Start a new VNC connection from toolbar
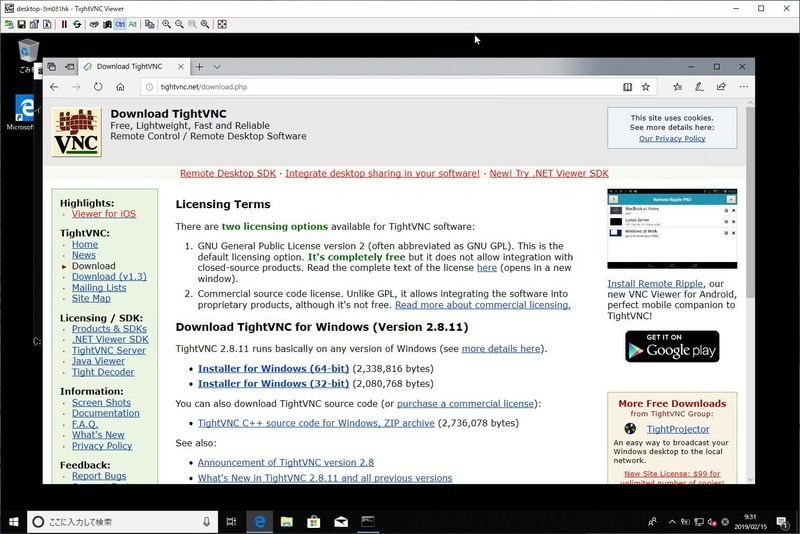 pos(9,24)
